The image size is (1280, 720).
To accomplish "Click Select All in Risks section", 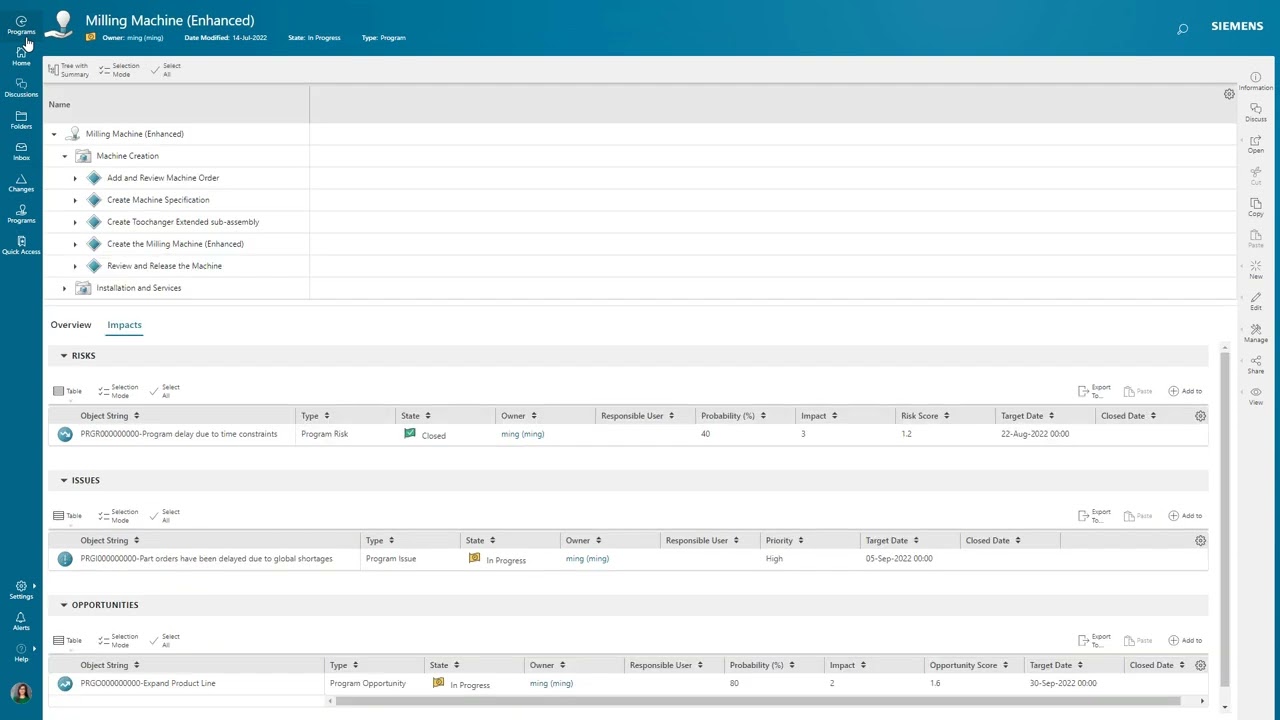I will pos(164,391).
